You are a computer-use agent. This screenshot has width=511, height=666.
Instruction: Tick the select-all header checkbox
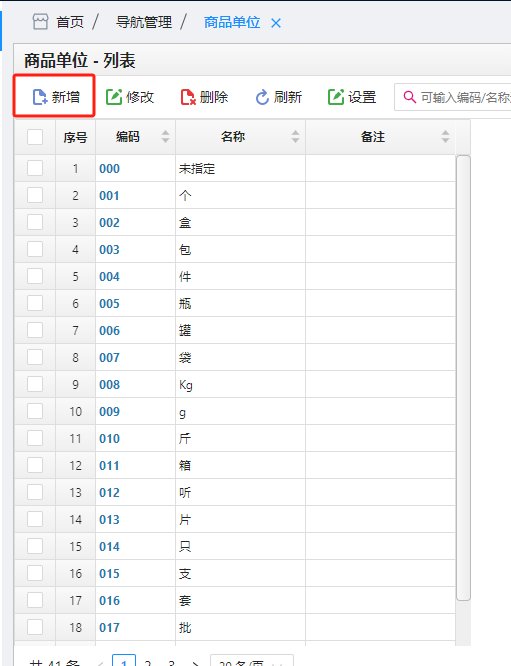click(35, 137)
